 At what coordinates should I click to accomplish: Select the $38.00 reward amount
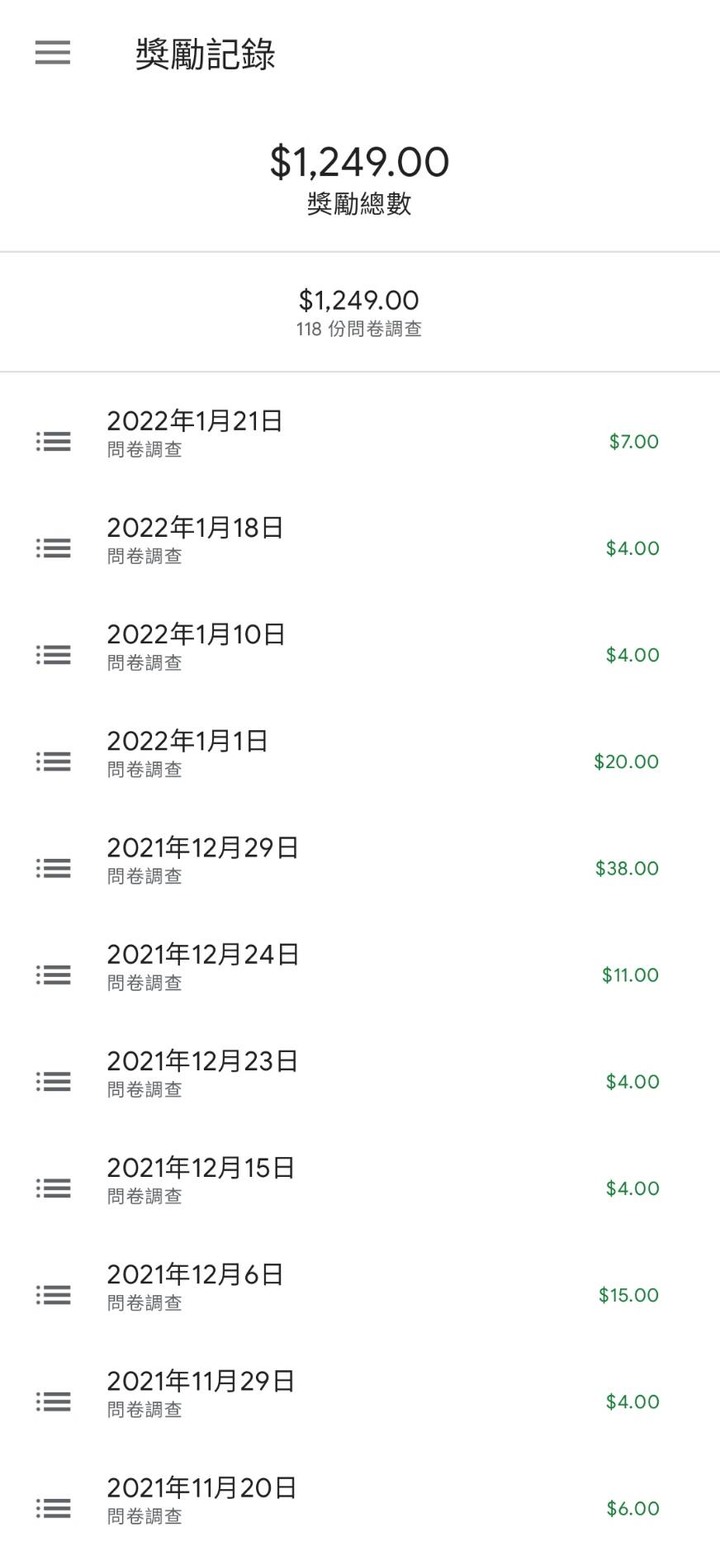tap(627, 868)
